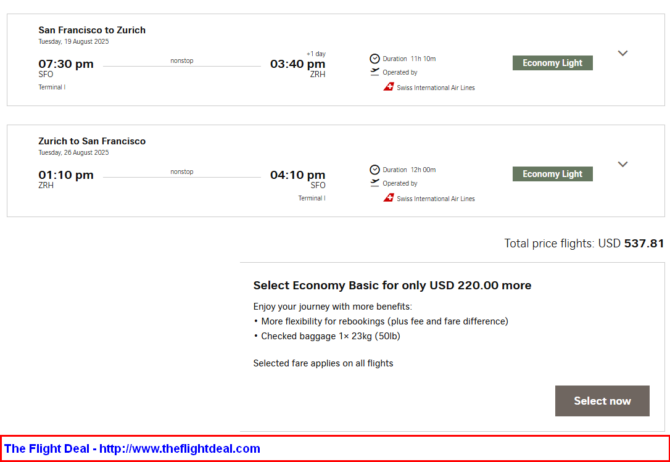Viewport: 670px width, 462px height.
Task: Expand the Zurich to San Francisco flight details
Action: 623,164
